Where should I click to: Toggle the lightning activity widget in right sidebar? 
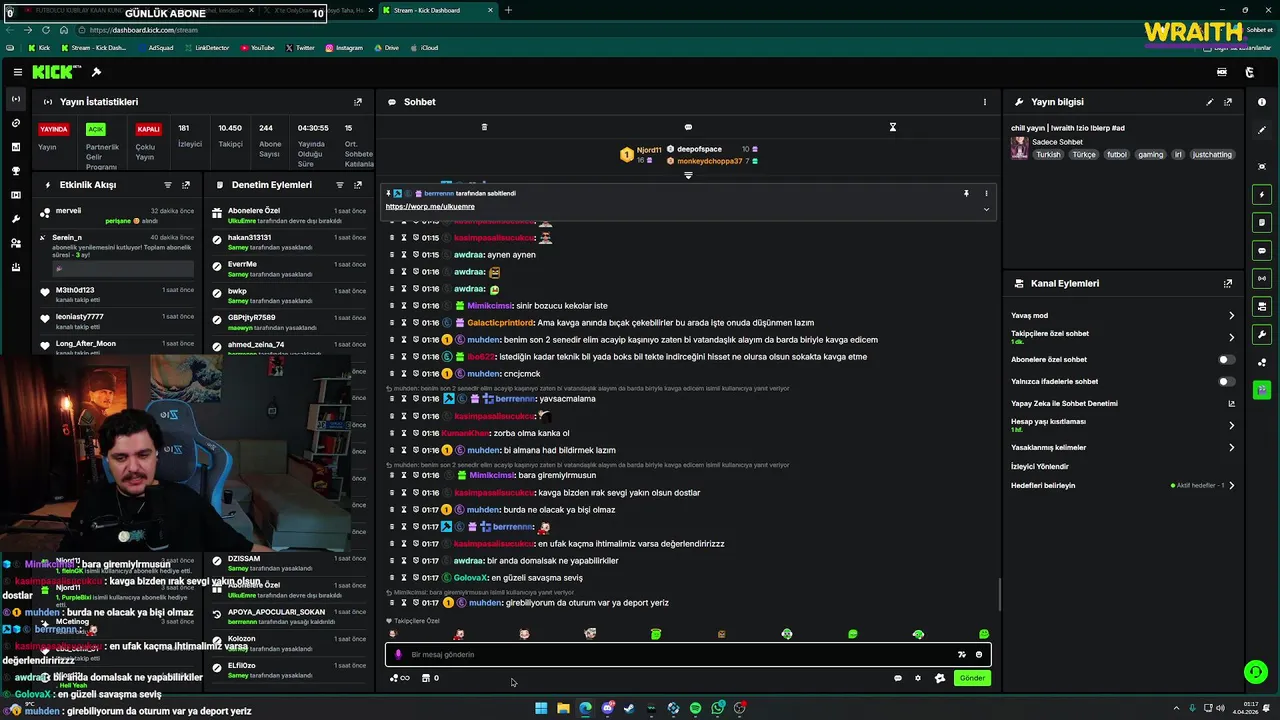1262,194
